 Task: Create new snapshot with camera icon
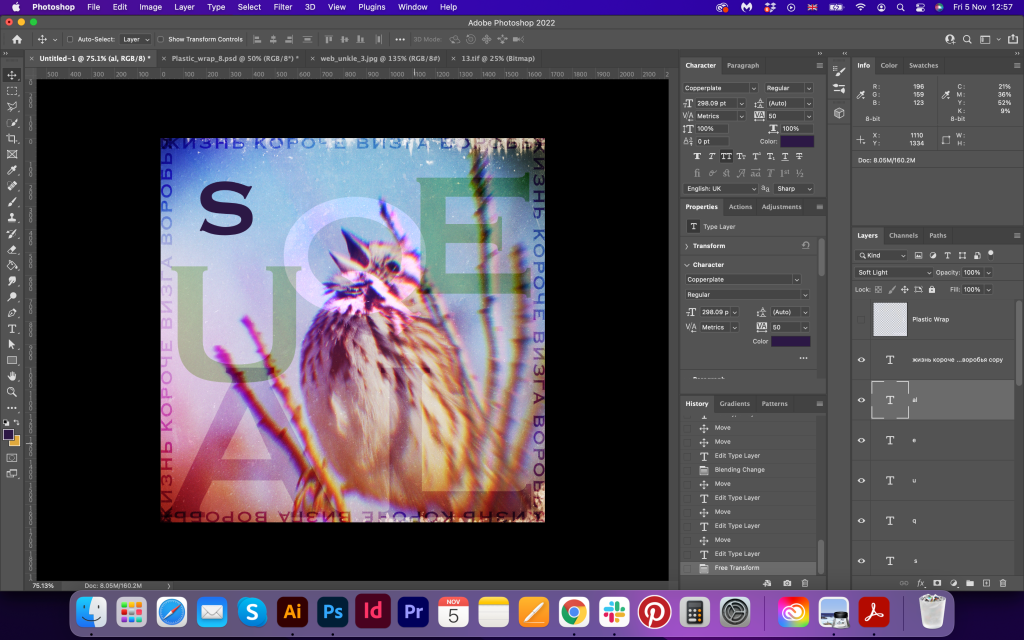point(787,582)
